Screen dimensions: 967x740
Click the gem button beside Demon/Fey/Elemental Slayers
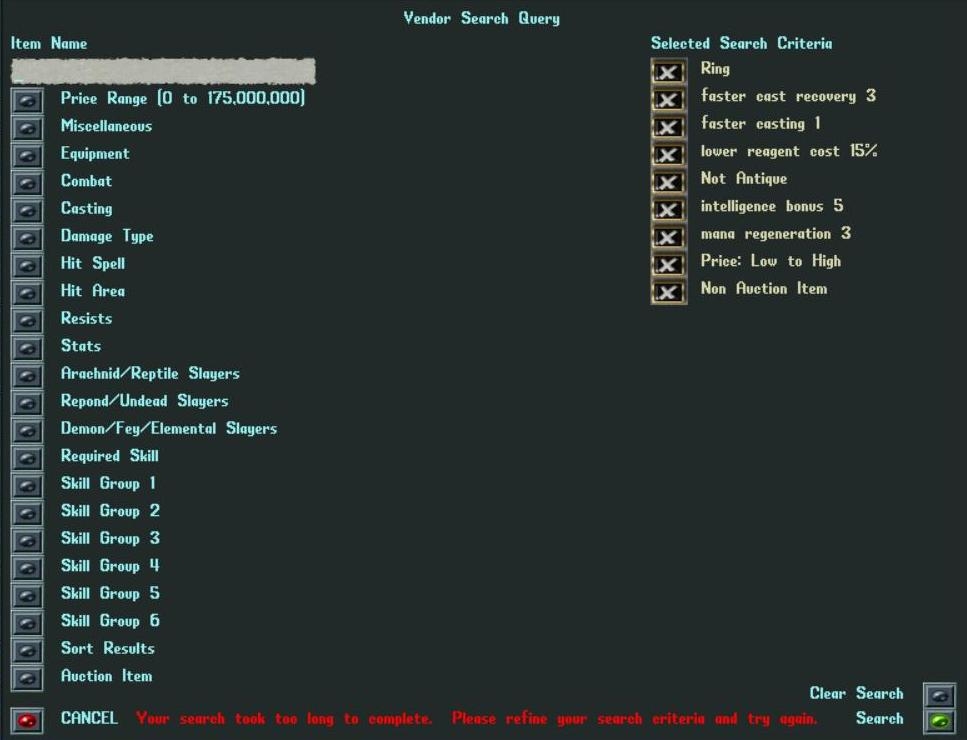[27, 430]
